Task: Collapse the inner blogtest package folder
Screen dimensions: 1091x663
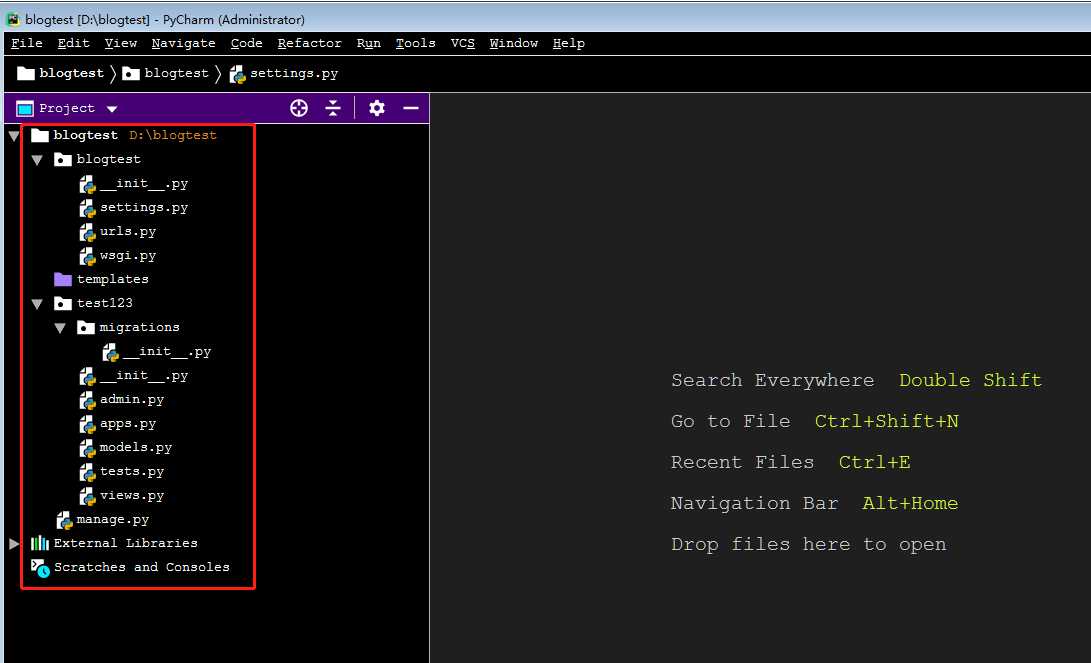Action: tap(38, 160)
